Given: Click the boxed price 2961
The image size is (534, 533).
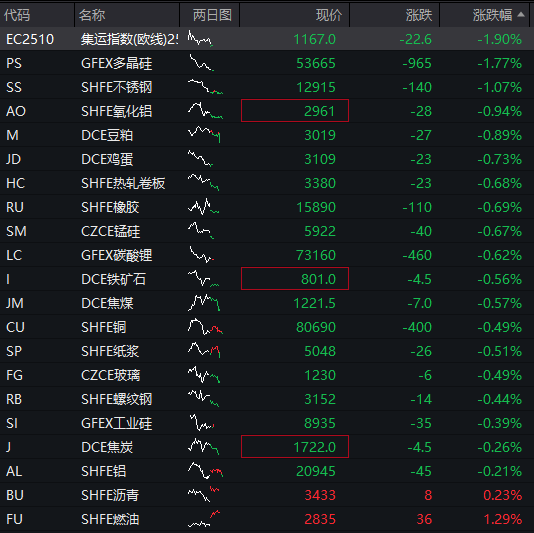Looking at the screenshot, I should 295,111.
